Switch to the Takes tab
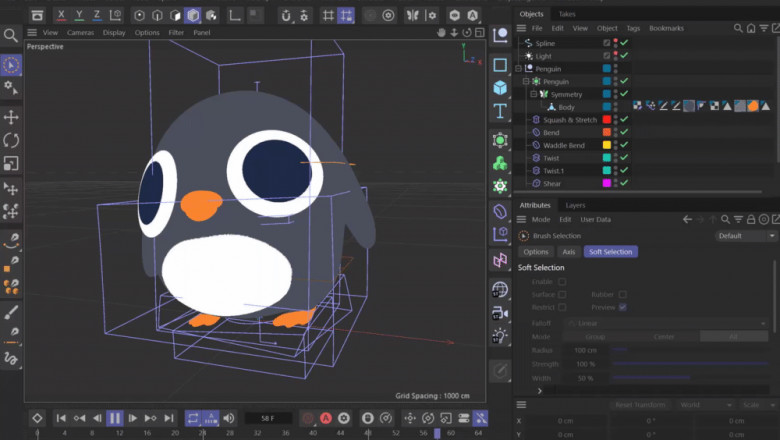This screenshot has height=440, width=780. pos(567,14)
